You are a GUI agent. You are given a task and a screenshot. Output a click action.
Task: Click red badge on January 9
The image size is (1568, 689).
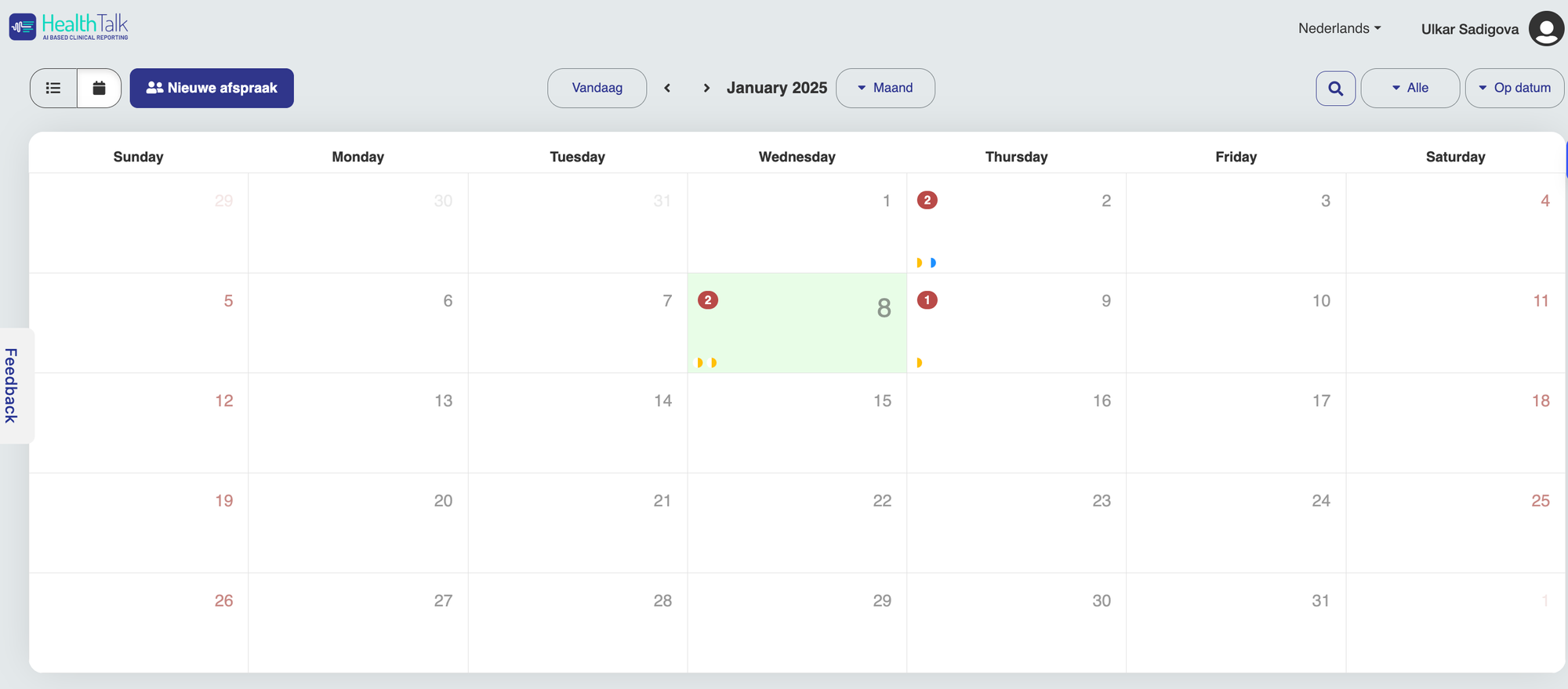(927, 300)
